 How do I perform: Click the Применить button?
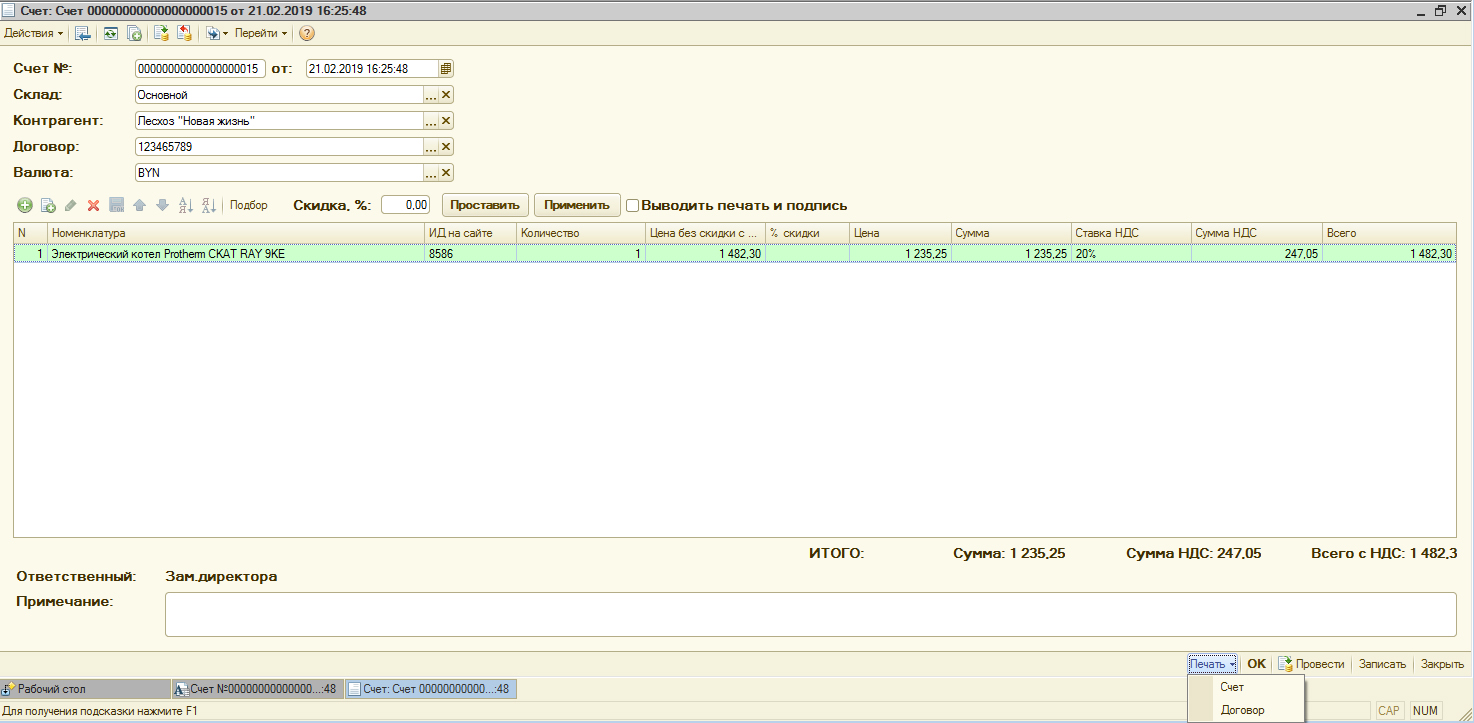[577, 205]
